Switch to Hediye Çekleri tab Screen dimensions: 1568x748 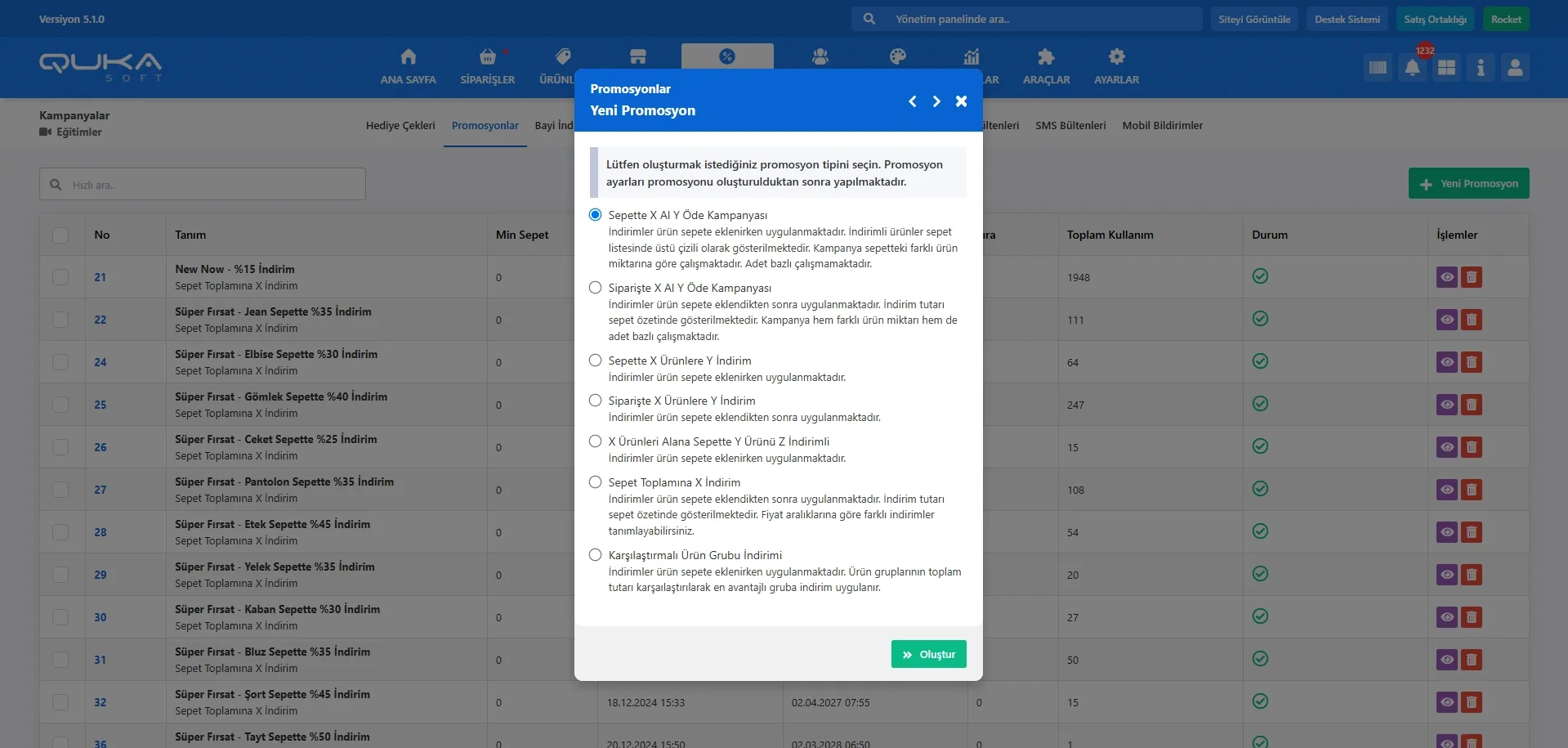point(400,126)
